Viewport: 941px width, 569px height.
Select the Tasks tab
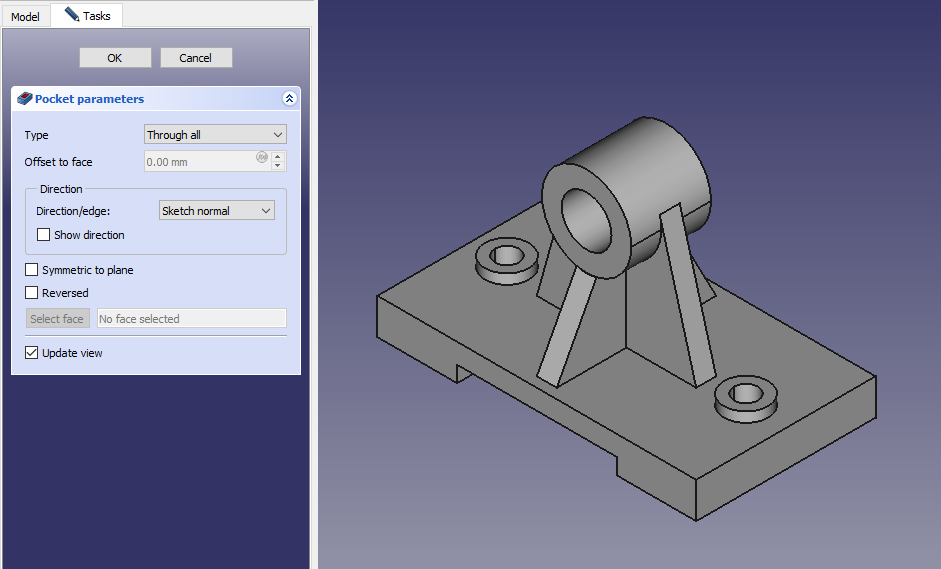coord(87,16)
